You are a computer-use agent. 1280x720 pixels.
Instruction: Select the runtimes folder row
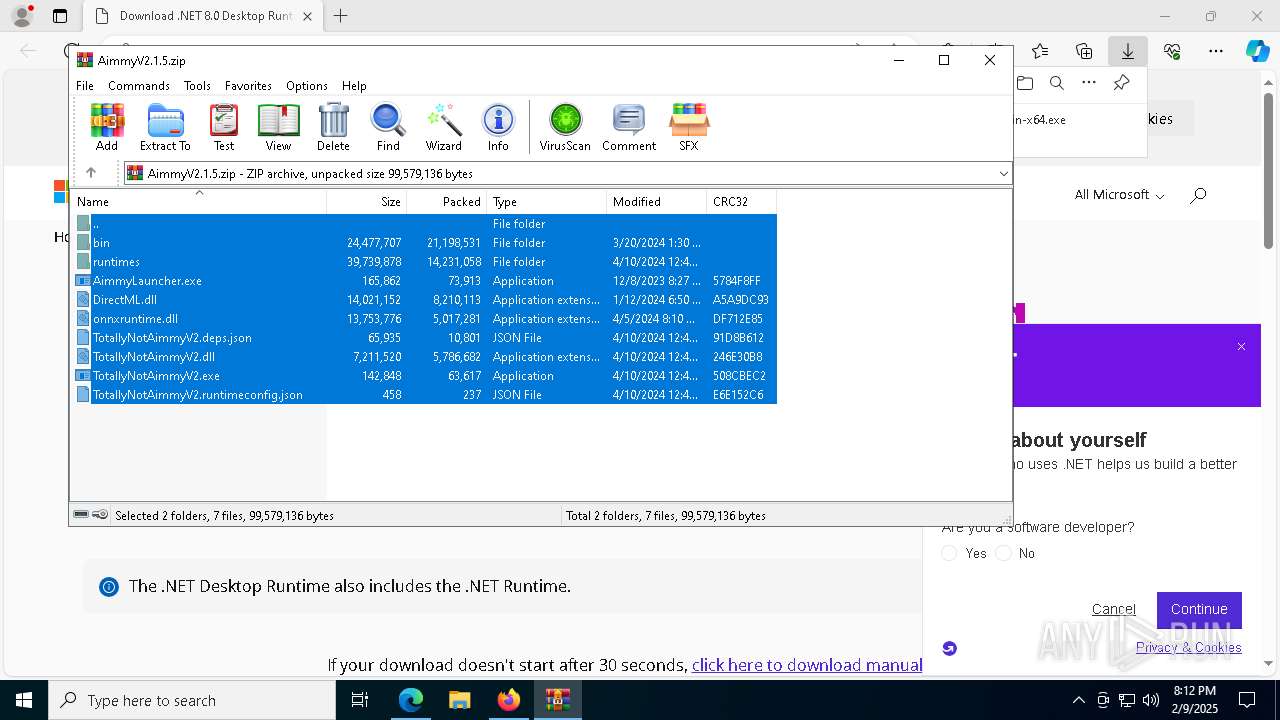[424, 262]
